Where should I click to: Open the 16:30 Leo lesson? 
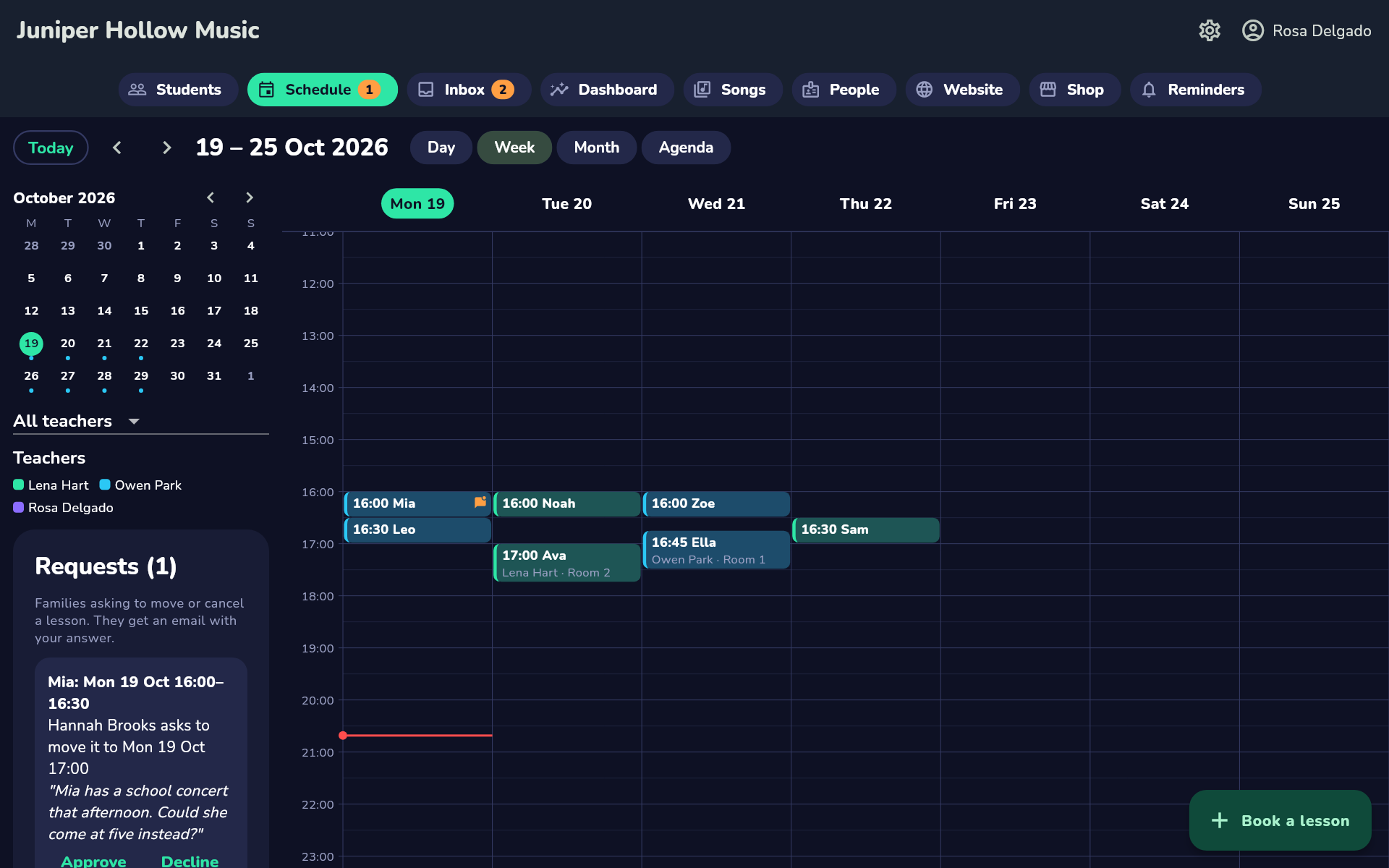[x=417, y=529]
